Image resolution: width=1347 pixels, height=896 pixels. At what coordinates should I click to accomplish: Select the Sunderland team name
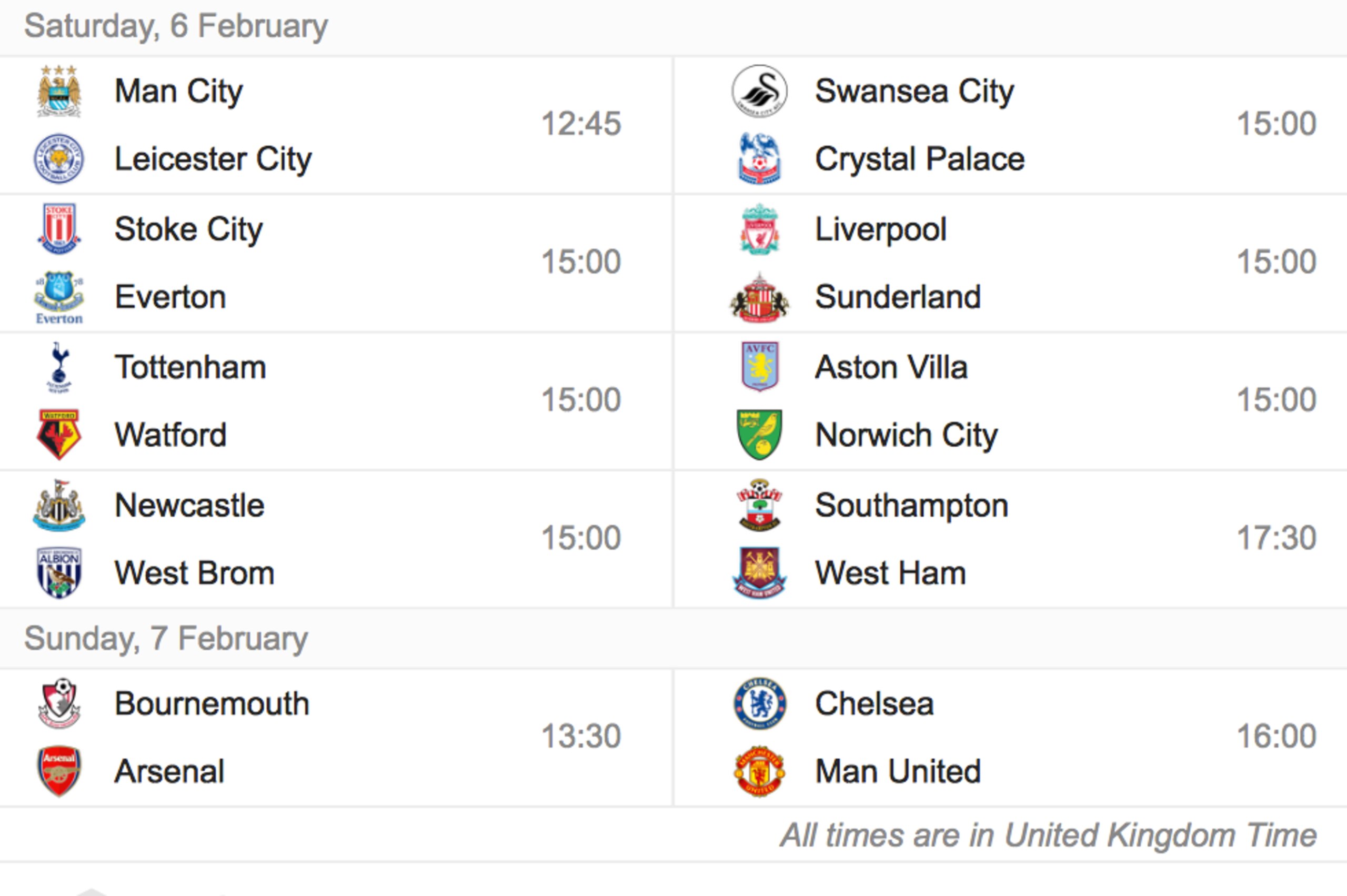(898, 297)
